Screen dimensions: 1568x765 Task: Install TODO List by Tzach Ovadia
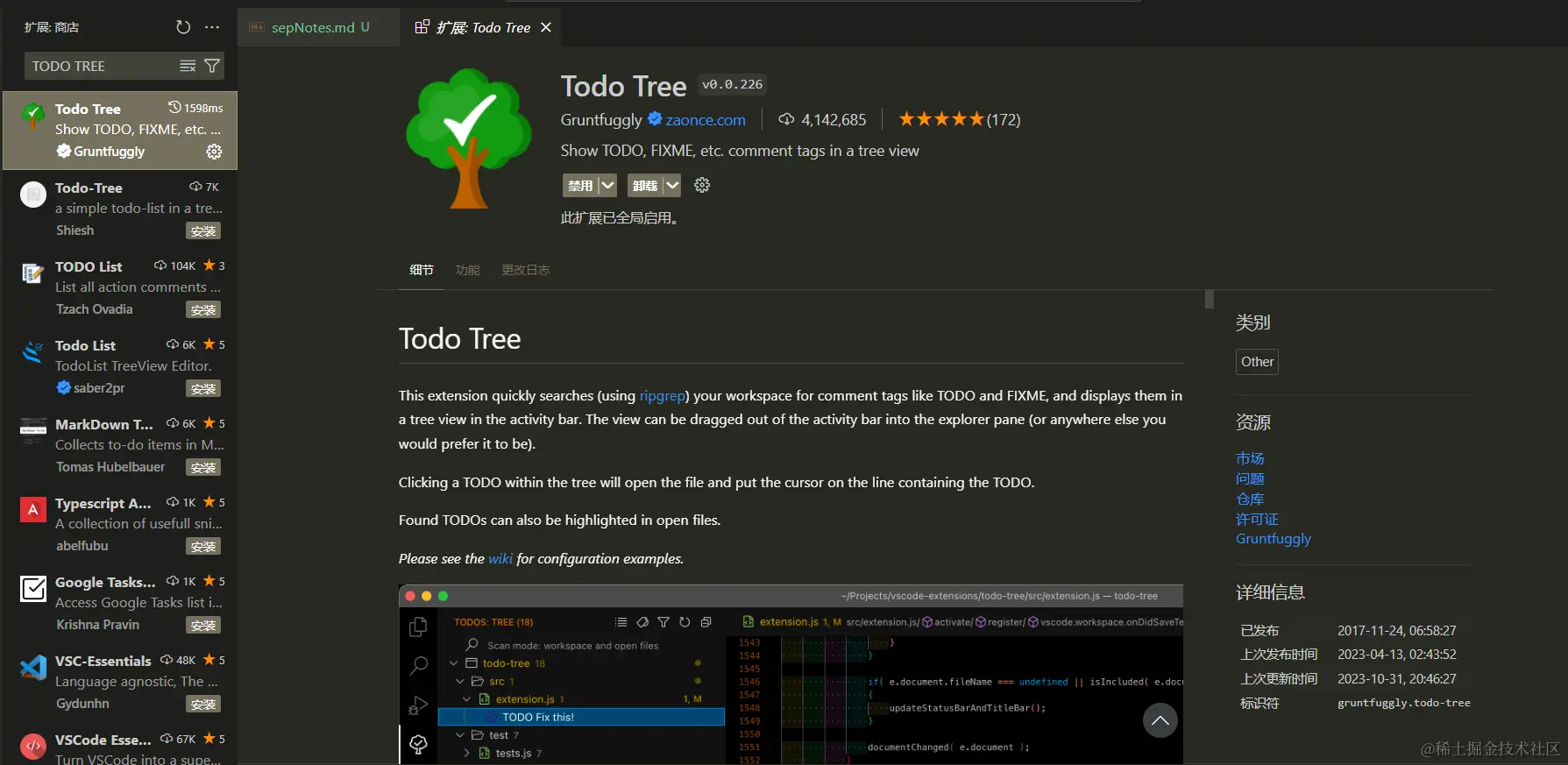click(x=203, y=310)
